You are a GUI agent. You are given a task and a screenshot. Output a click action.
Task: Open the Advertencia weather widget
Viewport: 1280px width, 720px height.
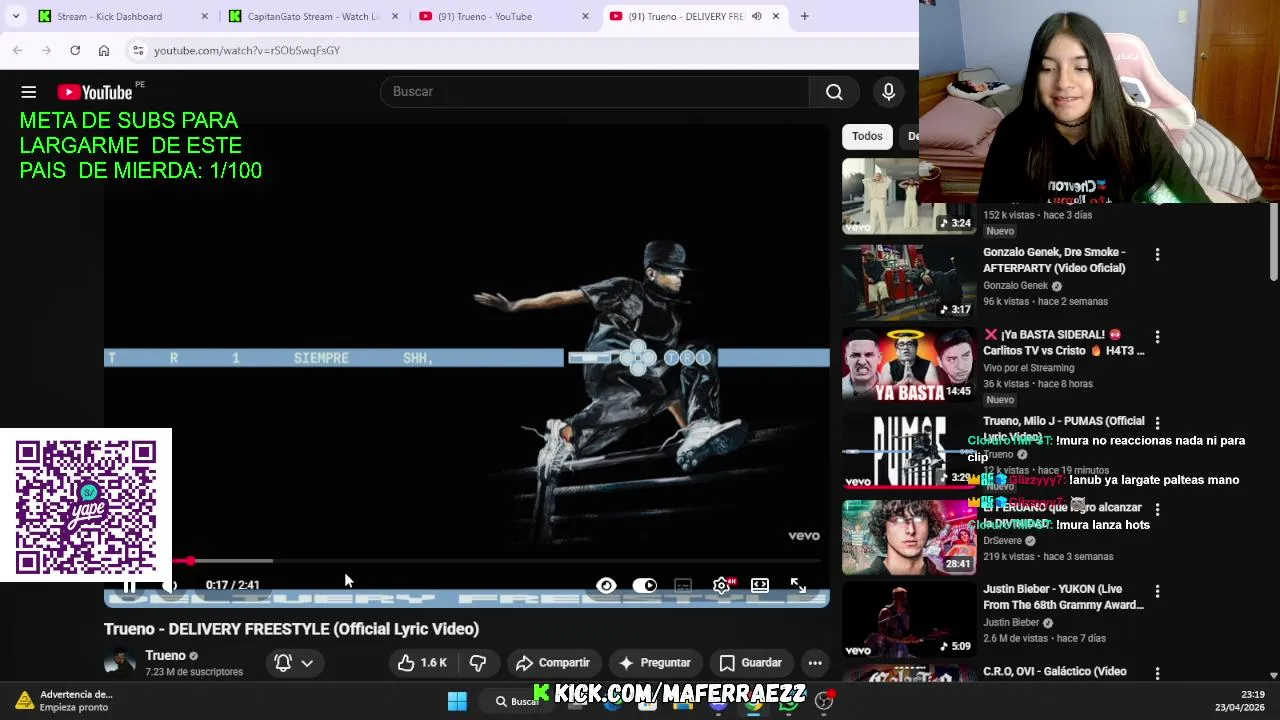point(62,701)
